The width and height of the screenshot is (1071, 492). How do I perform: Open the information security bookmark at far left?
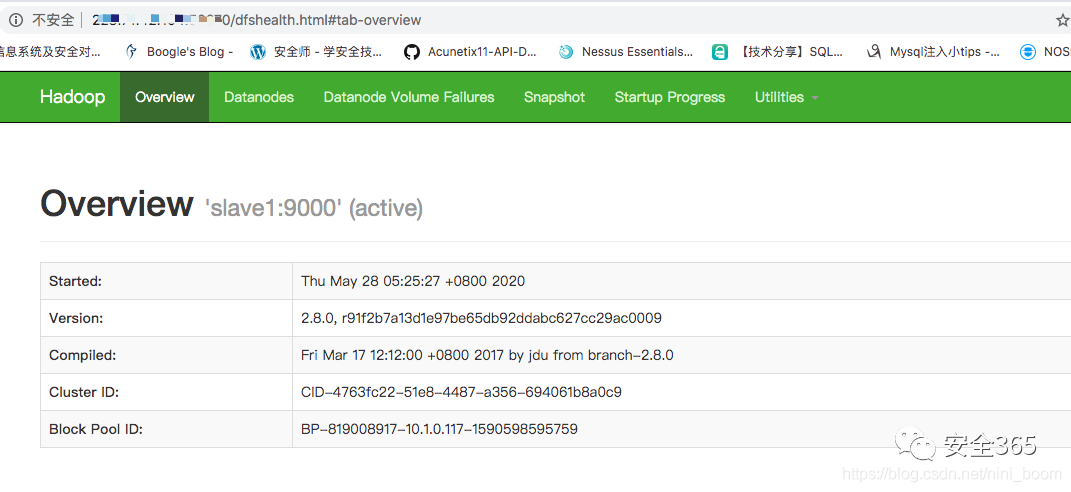click(x=50, y=52)
